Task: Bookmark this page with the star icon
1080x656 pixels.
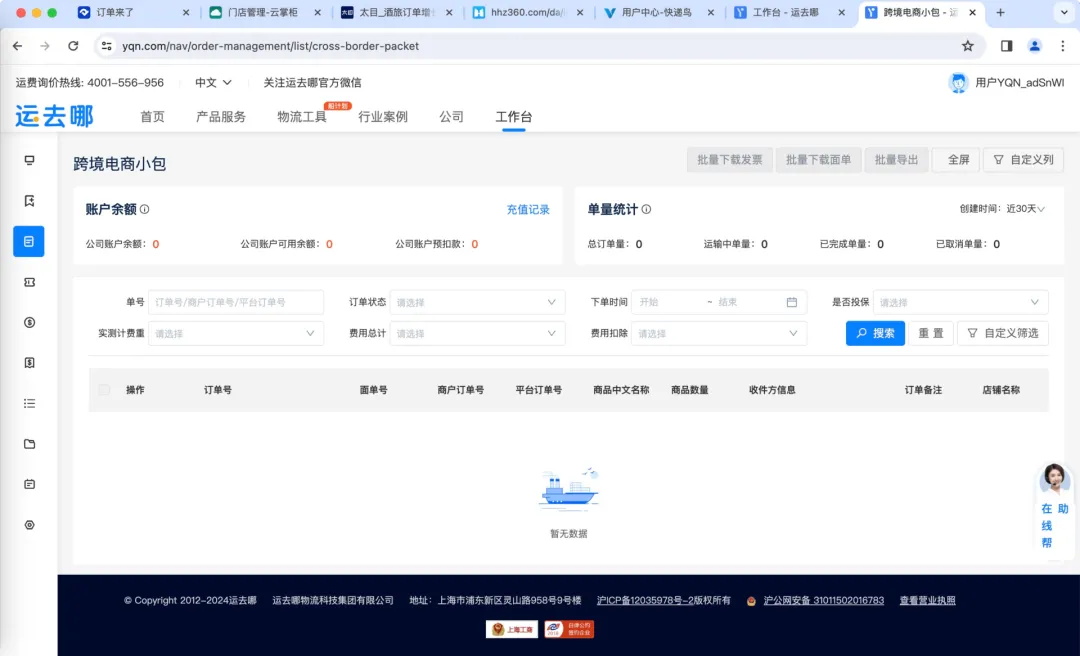Action: pyautogui.click(x=968, y=46)
